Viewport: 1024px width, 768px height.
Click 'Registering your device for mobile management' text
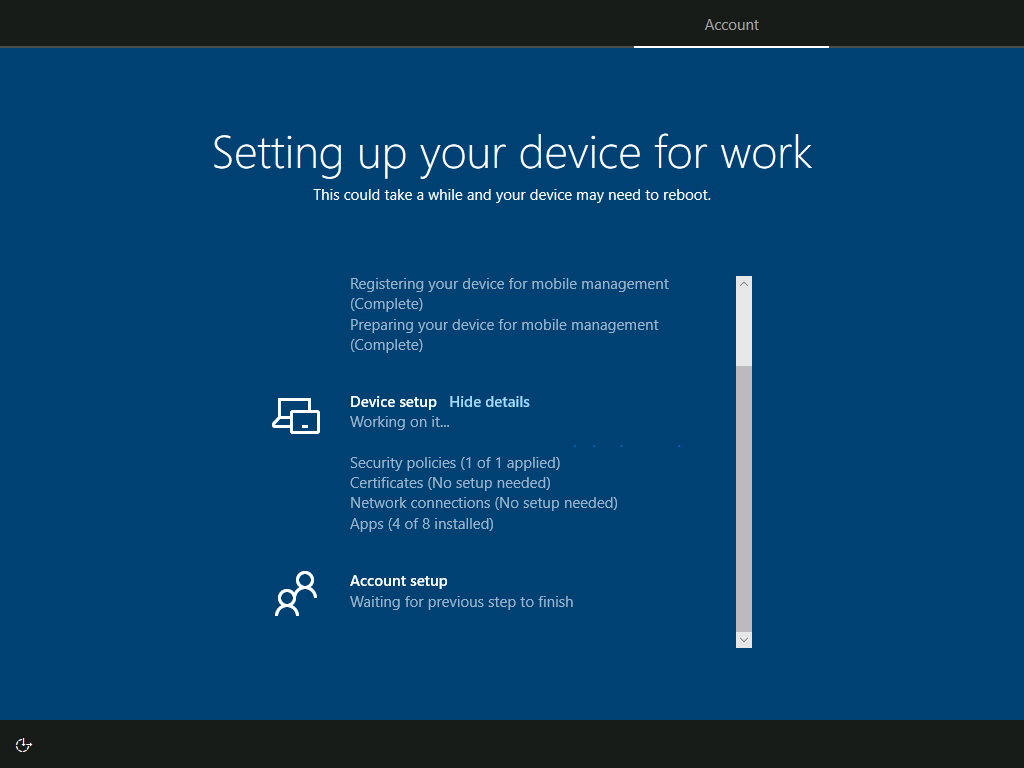click(509, 284)
